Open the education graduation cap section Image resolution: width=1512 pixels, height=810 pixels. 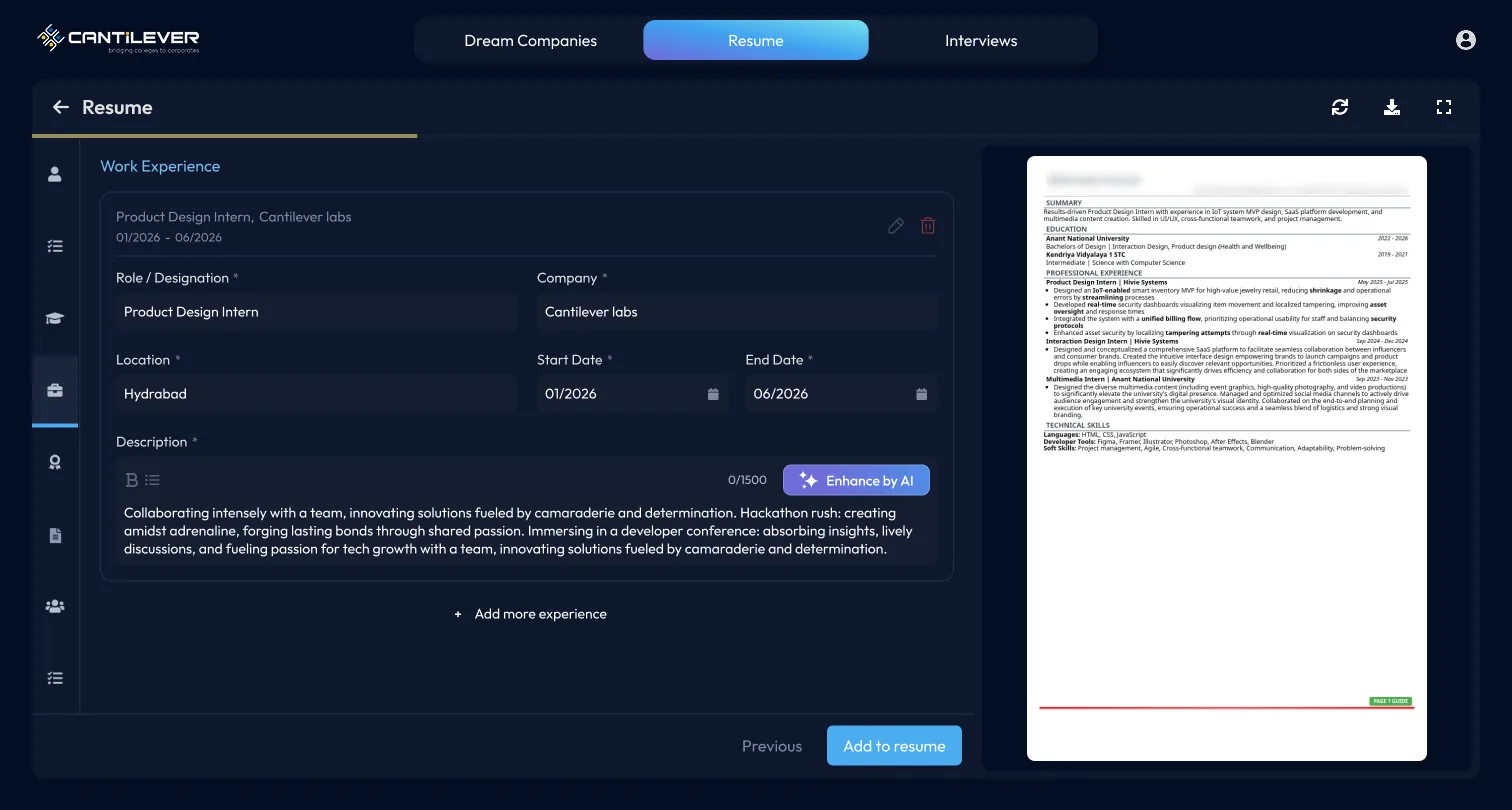[55, 318]
